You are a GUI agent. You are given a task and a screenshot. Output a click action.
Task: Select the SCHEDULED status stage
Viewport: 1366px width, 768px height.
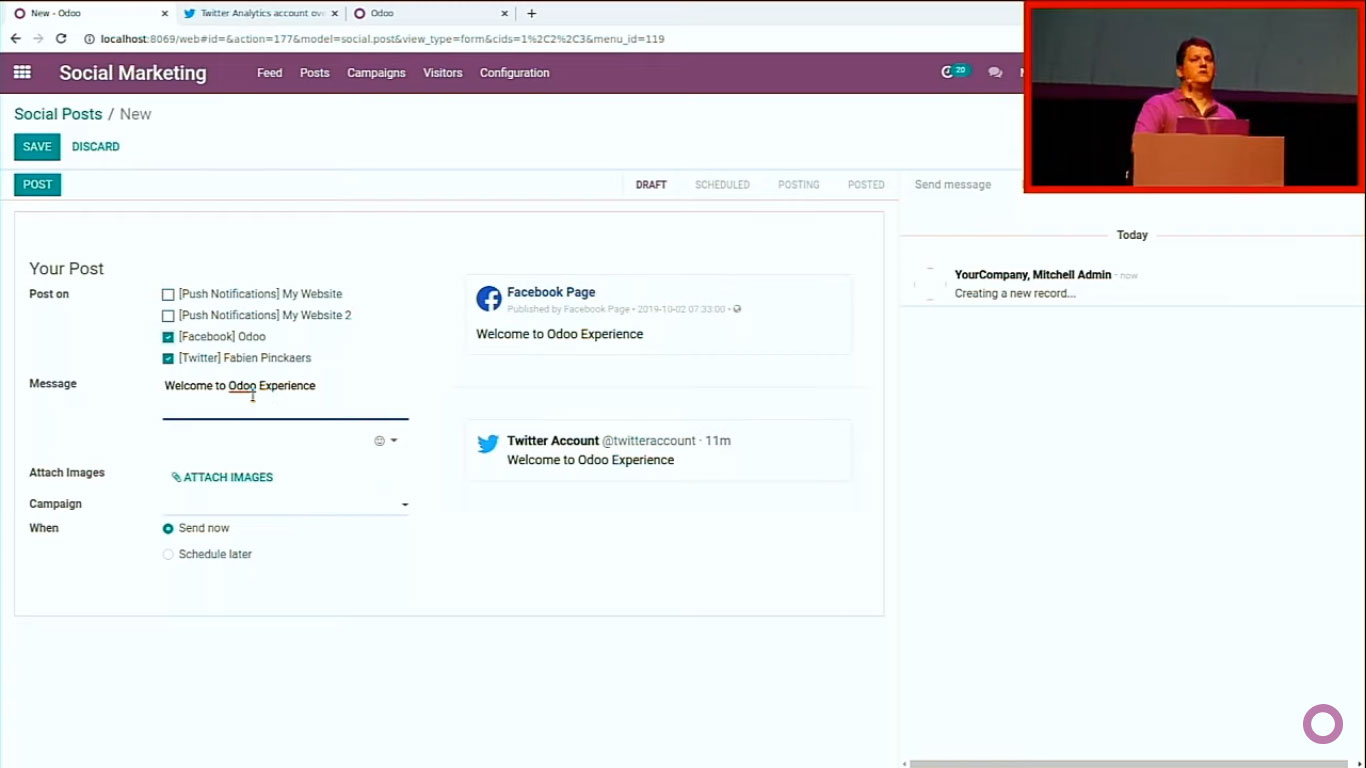pos(722,185)
